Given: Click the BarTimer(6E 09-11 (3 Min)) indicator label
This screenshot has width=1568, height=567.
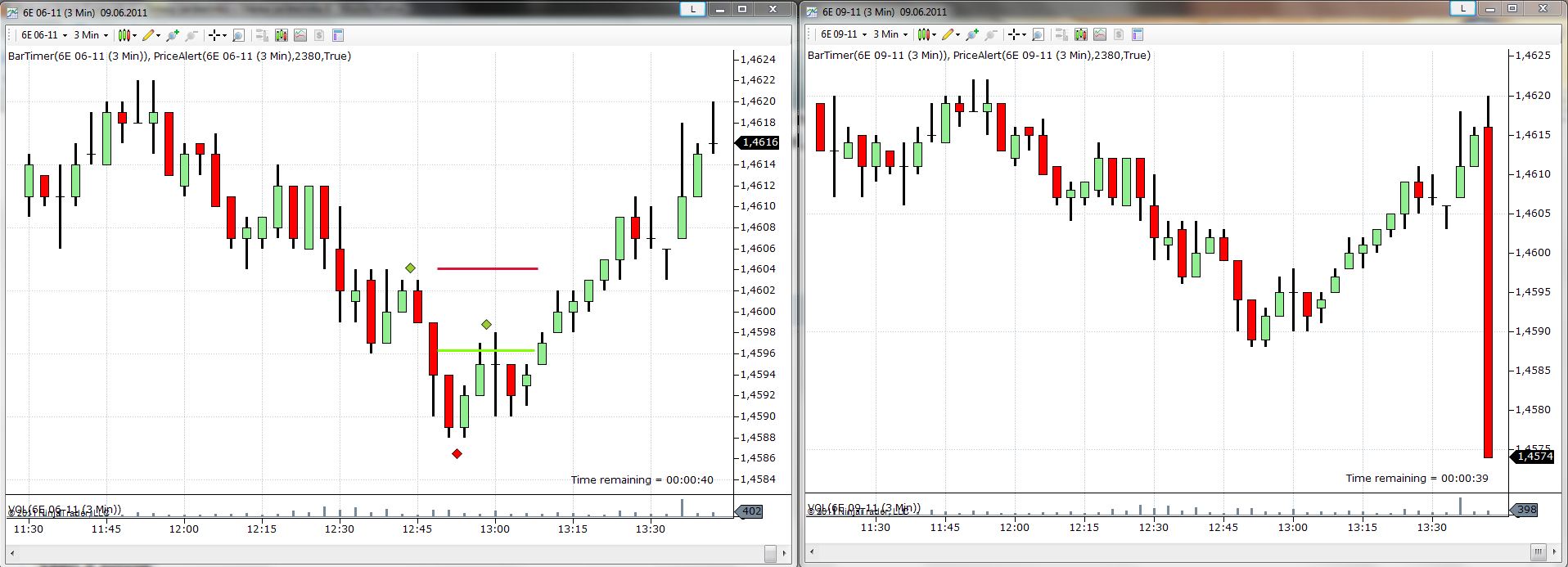Looking at the screenshot, I should [x=878, y=55].
